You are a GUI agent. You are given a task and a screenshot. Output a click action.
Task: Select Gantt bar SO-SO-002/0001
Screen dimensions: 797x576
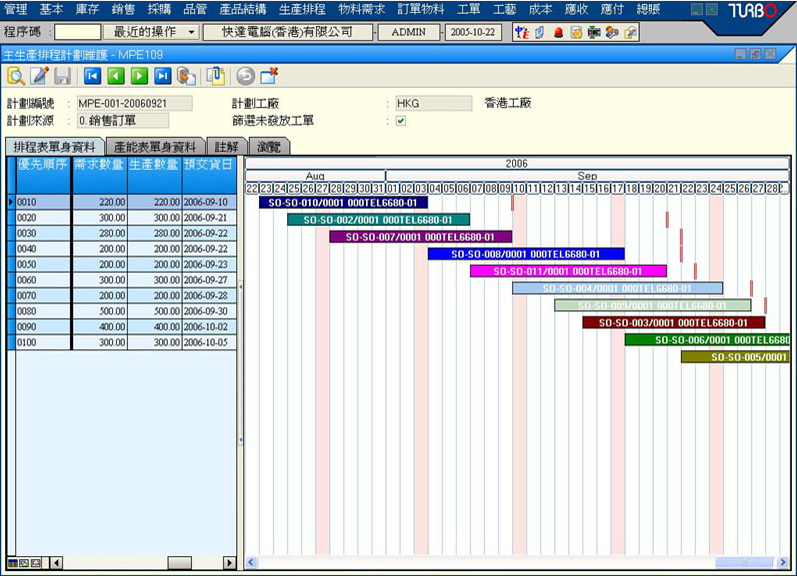point(378,220)
